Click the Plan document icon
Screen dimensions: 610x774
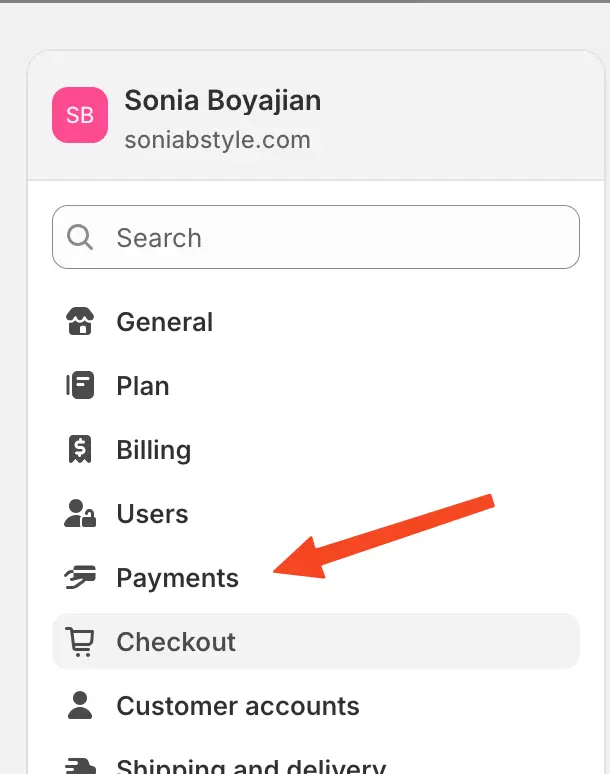tap(79, 386)
